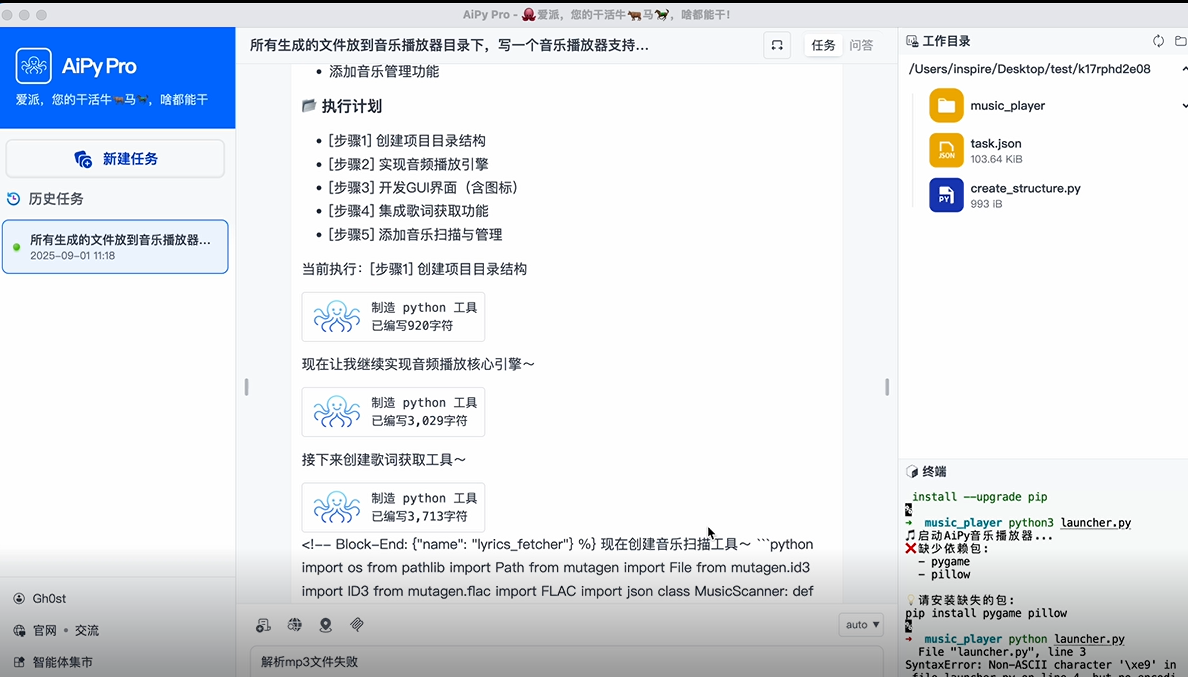Open the 官网 link
Viewport: 1188px width, 677px height.
tap(45, 630)
